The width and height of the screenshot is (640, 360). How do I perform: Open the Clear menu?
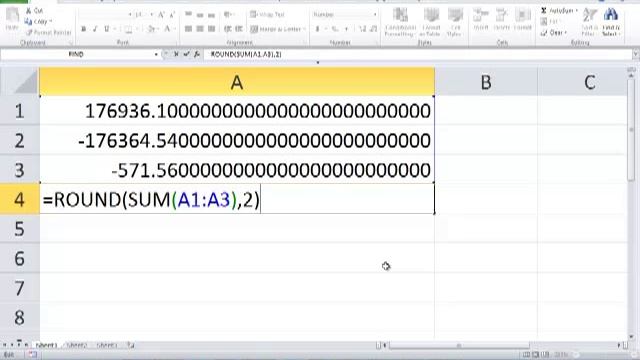click(554, 33)
